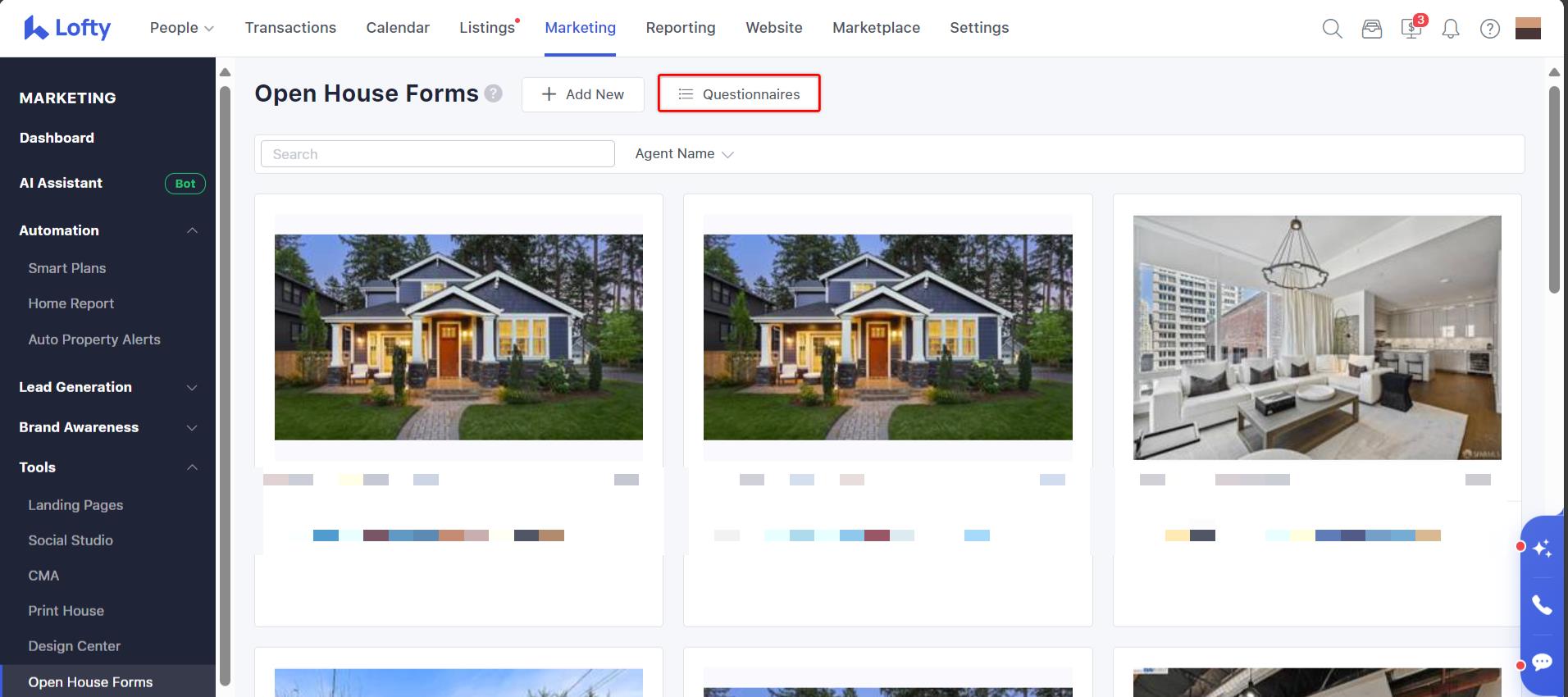Click the search magnifier icon in header

[x=1332, y=29]
